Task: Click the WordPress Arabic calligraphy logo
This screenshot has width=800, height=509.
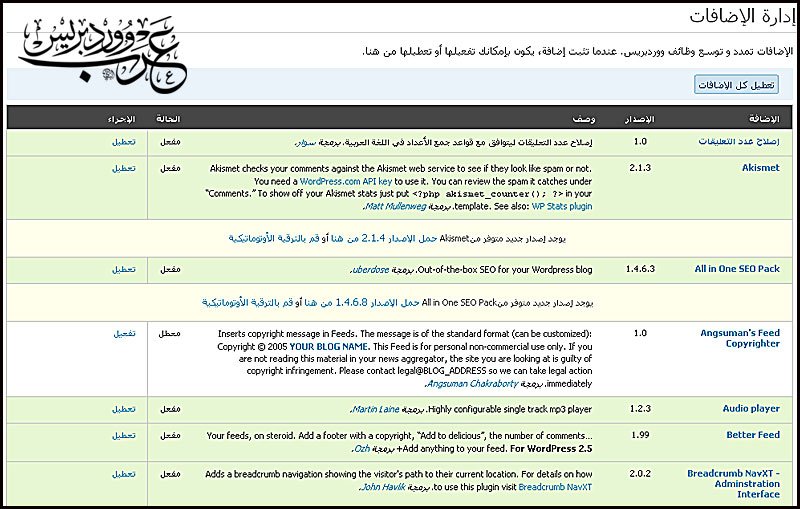Action: coord(104,54)
